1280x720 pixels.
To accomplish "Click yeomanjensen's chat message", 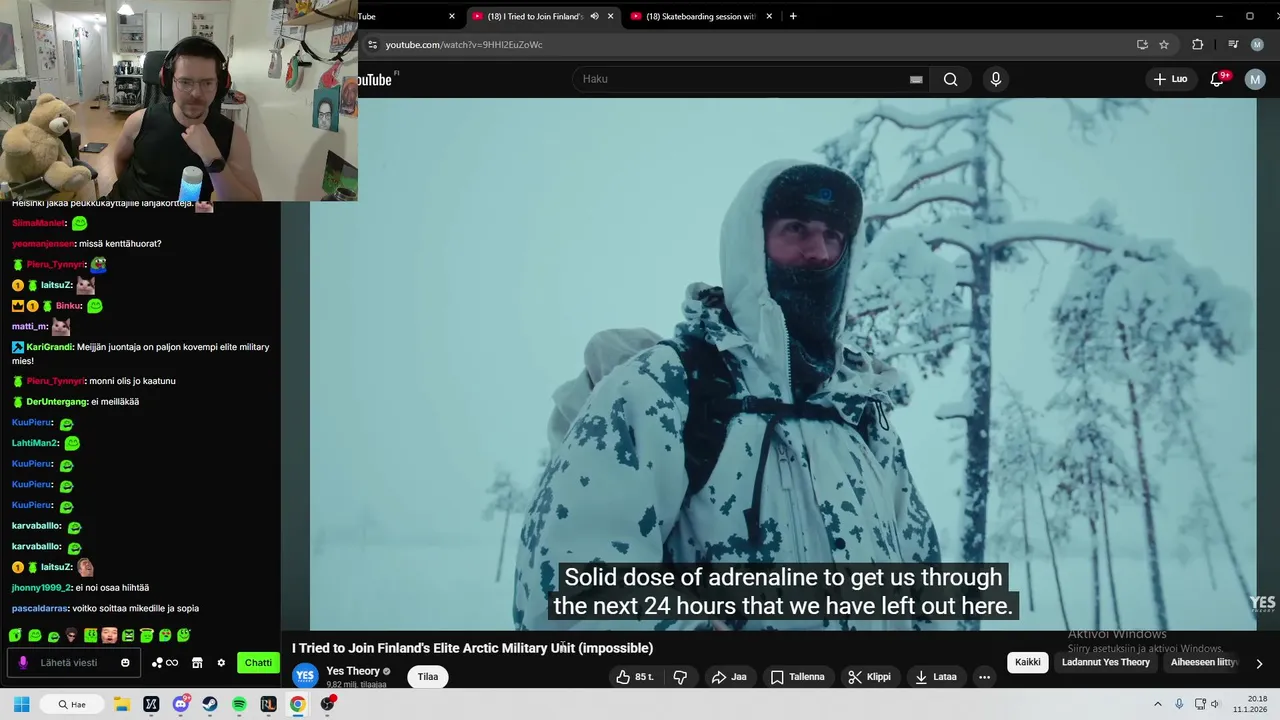I will tap(119, 244).
